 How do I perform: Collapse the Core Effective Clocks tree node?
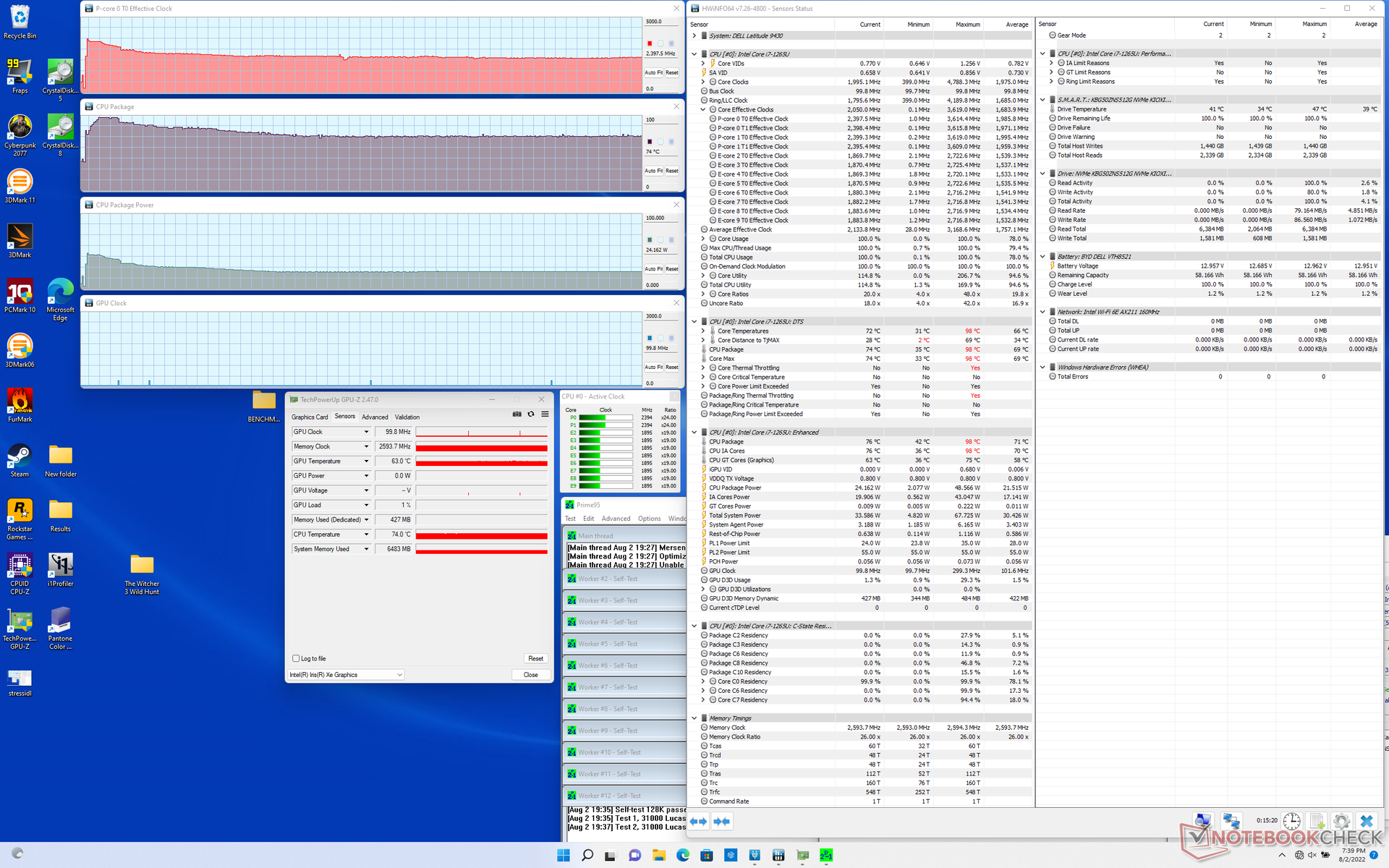(702, 110)
